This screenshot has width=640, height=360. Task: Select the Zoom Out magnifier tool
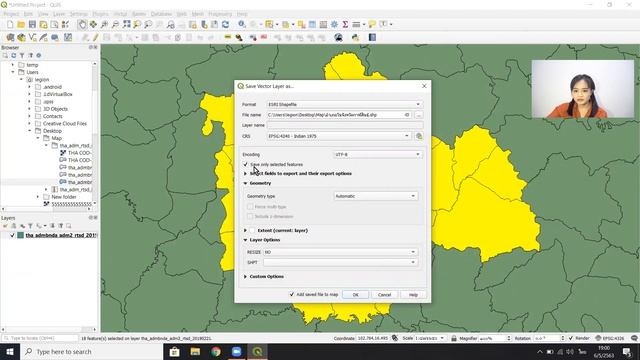[116, 24]
